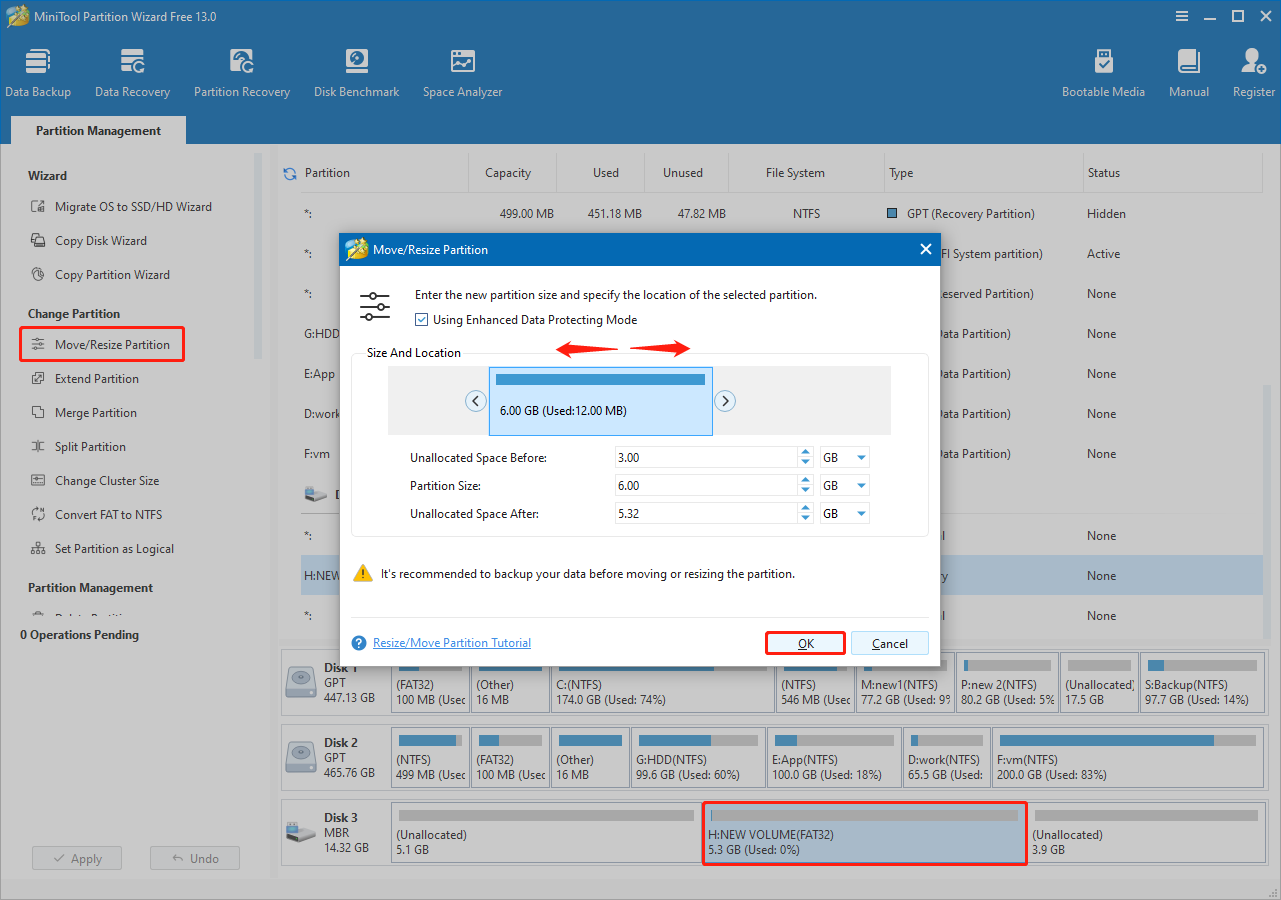
Task: Confirm resize with the OK button
Action: pos(805,642)
